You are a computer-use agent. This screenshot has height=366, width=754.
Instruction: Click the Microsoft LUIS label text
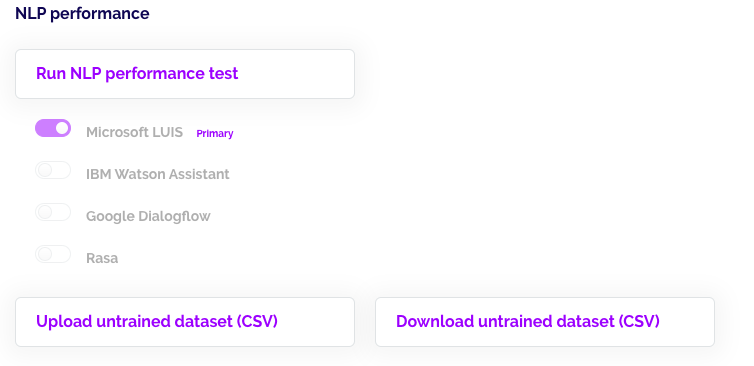point(135,132)
